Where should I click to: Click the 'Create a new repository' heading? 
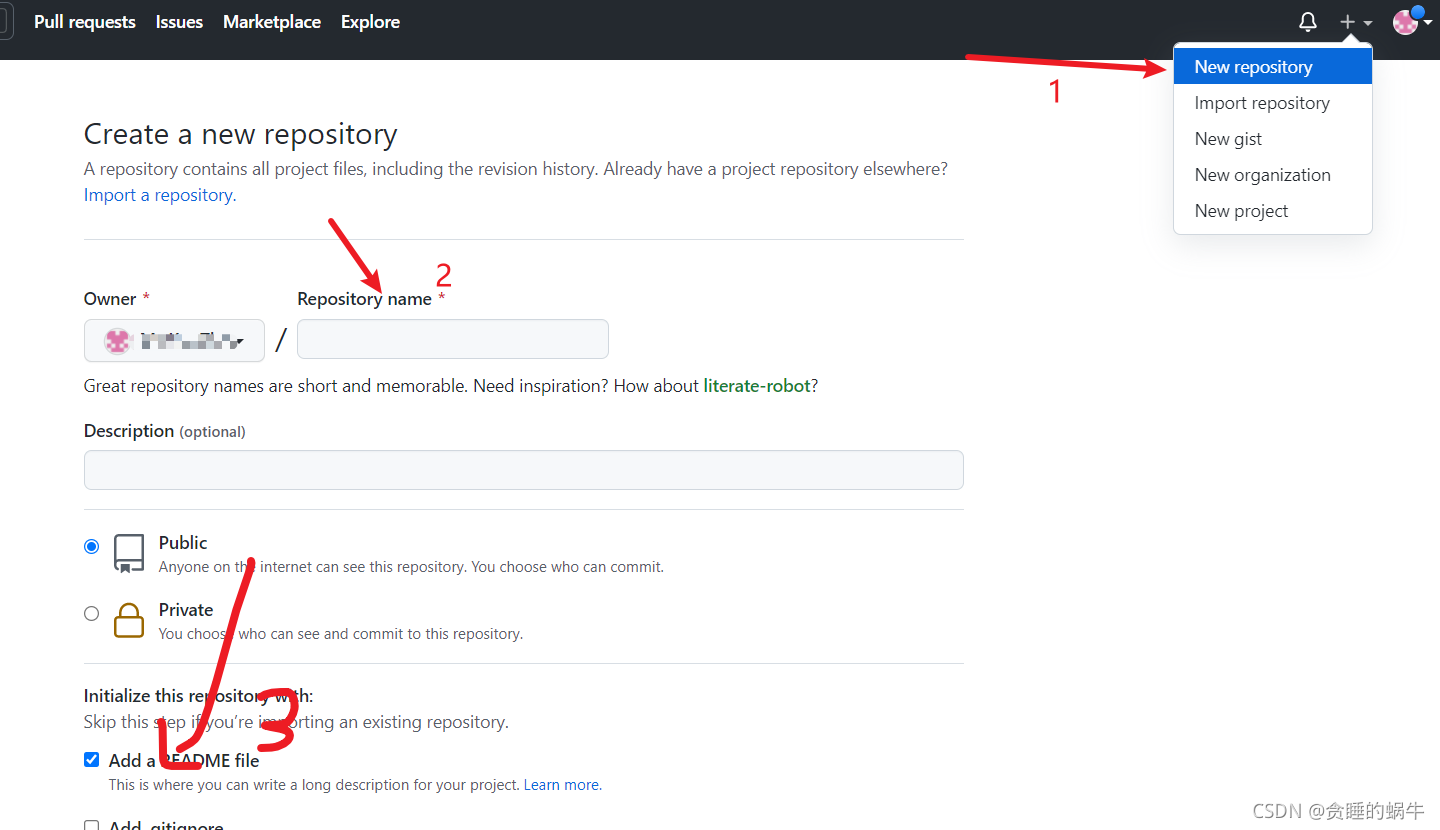(x=241, y=134)
